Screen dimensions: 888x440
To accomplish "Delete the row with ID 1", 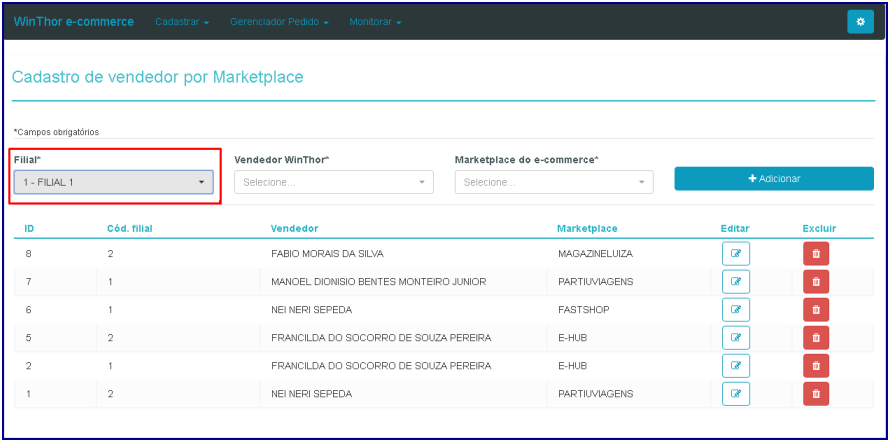I will tap(816, 394).
